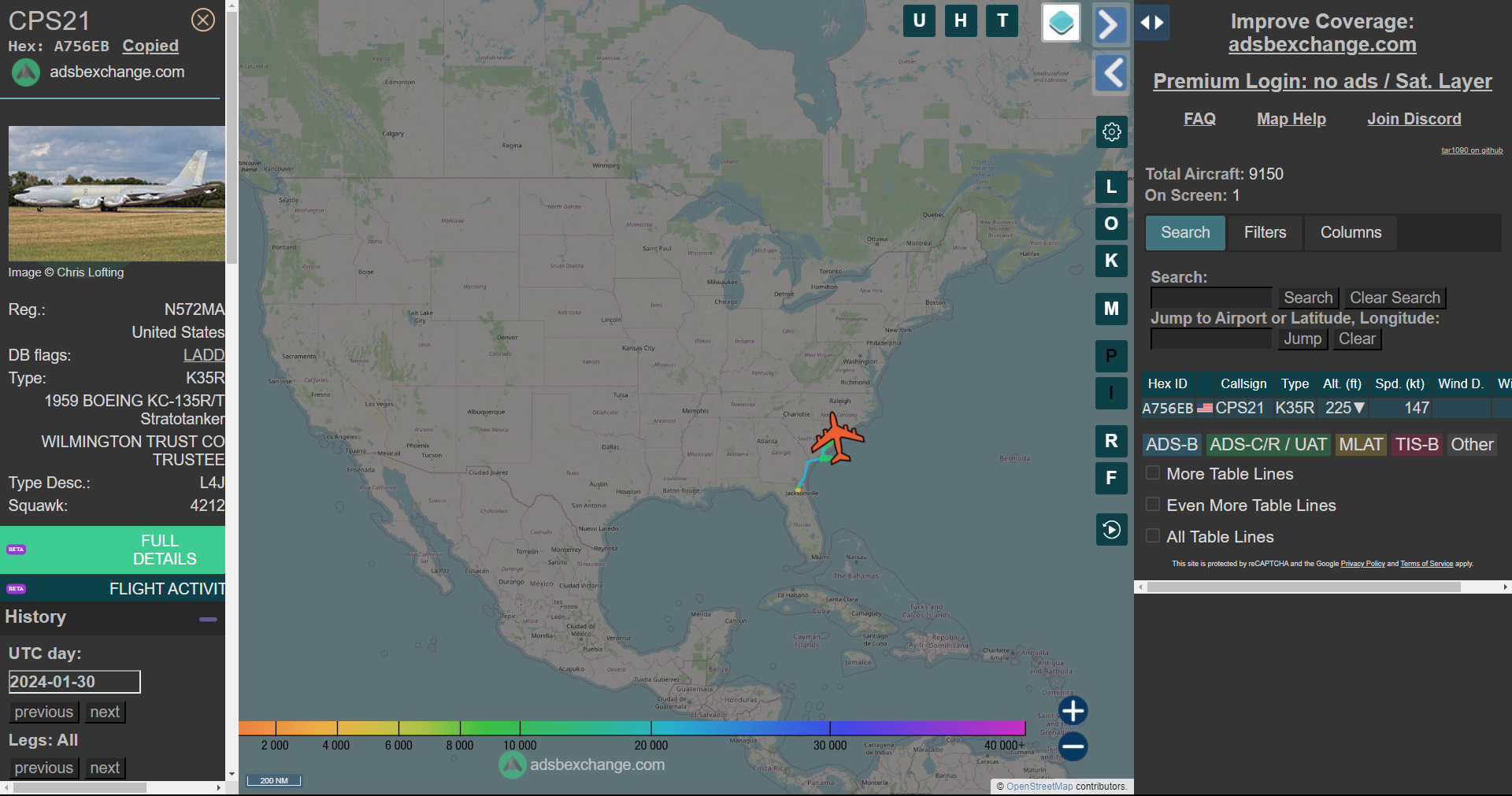Focus the Jump to Airport input field
The image size is (1512, 796).
pos(1211,339)
